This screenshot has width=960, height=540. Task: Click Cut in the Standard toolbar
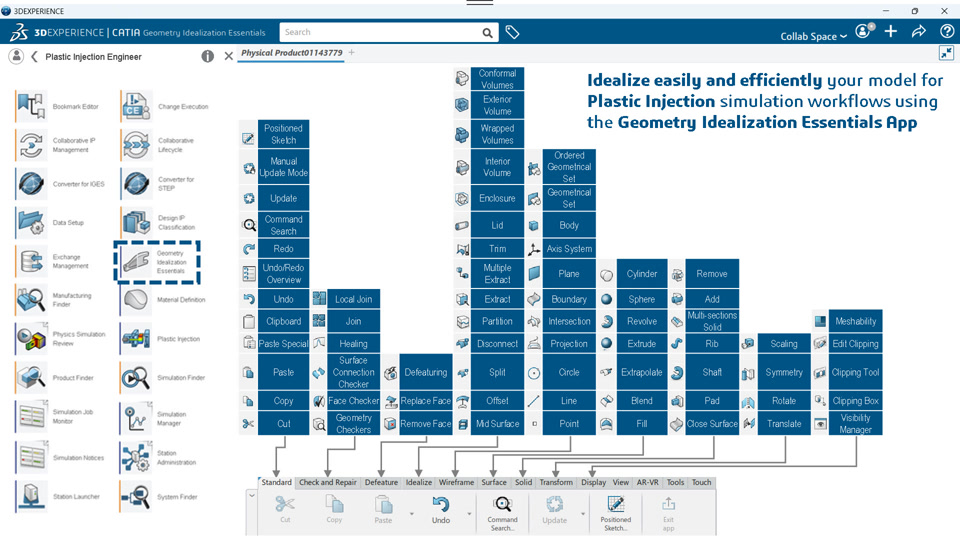pyautogui.click(x=285, y=509)
